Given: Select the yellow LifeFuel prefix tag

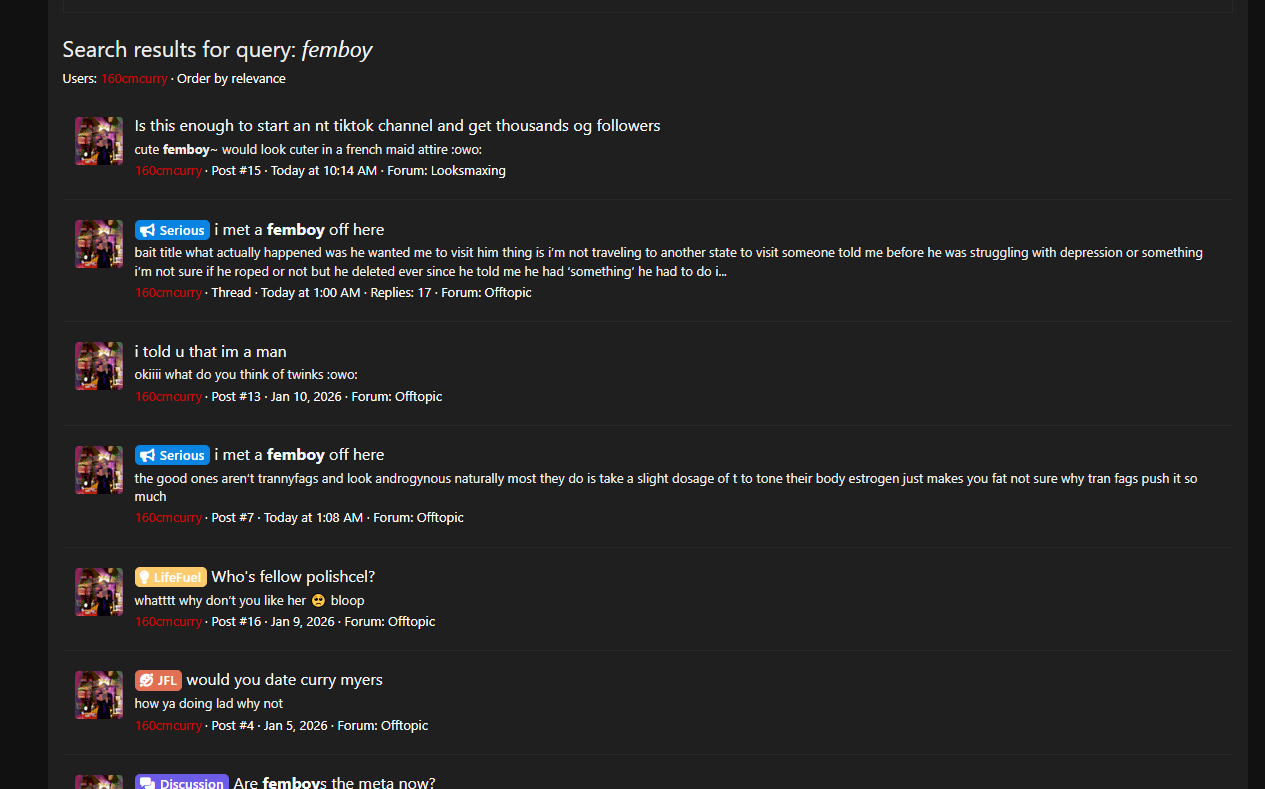Looking at the screenshot, I should click(x=171, y=577).
